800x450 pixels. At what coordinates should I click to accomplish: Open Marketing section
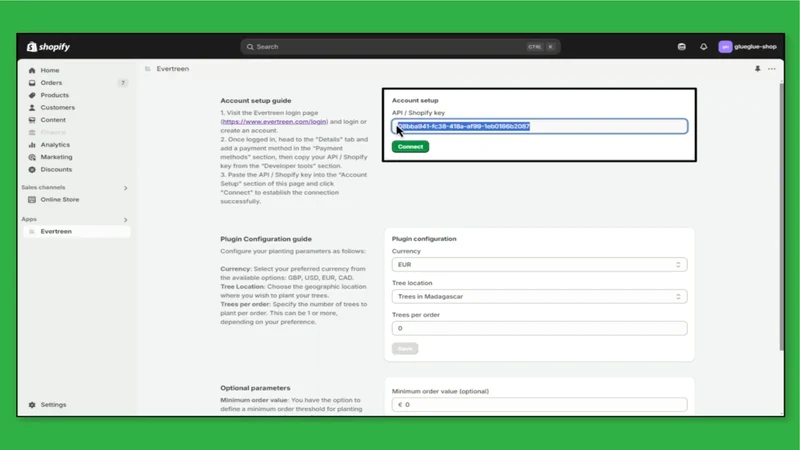tap(57, 157)
